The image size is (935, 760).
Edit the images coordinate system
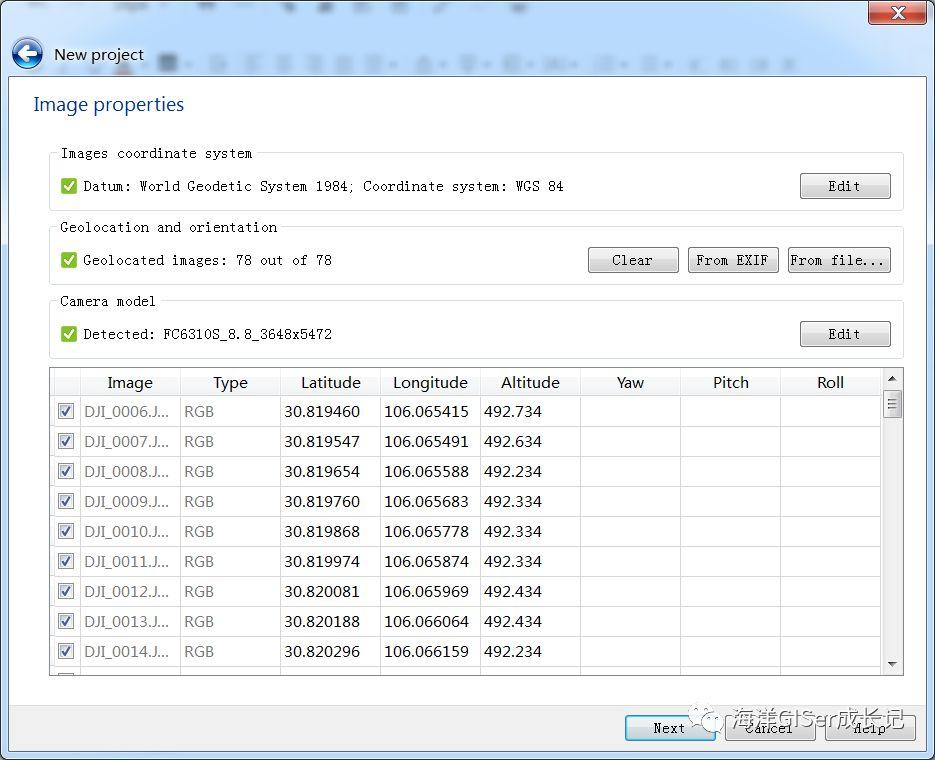[845, 186]
